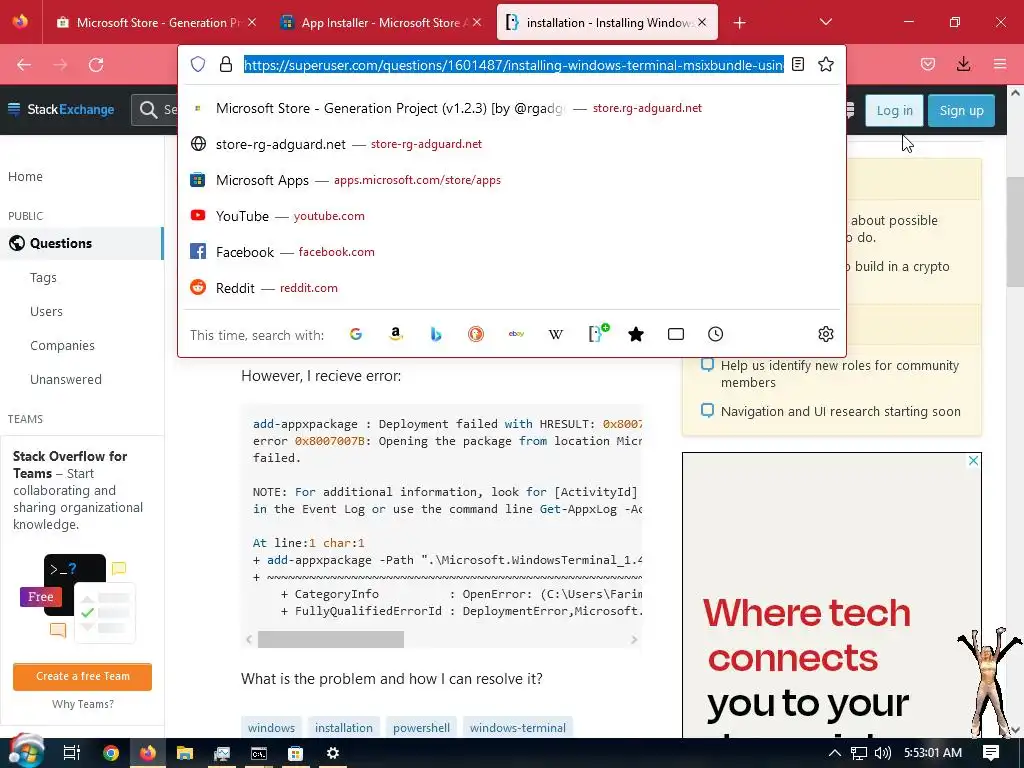Viewport: 1024px width, 768px height.
Task: Select Microsoft Store Generation Project suggestion
Action: pos(511,108)
